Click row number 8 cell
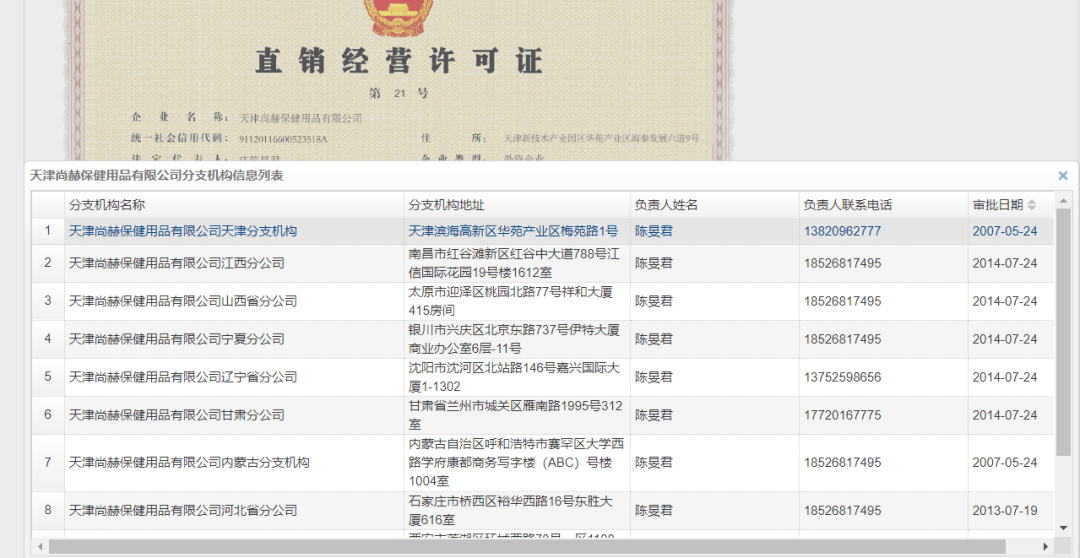The height and width of the screenshot is (558, 1080). click(48, 510)
